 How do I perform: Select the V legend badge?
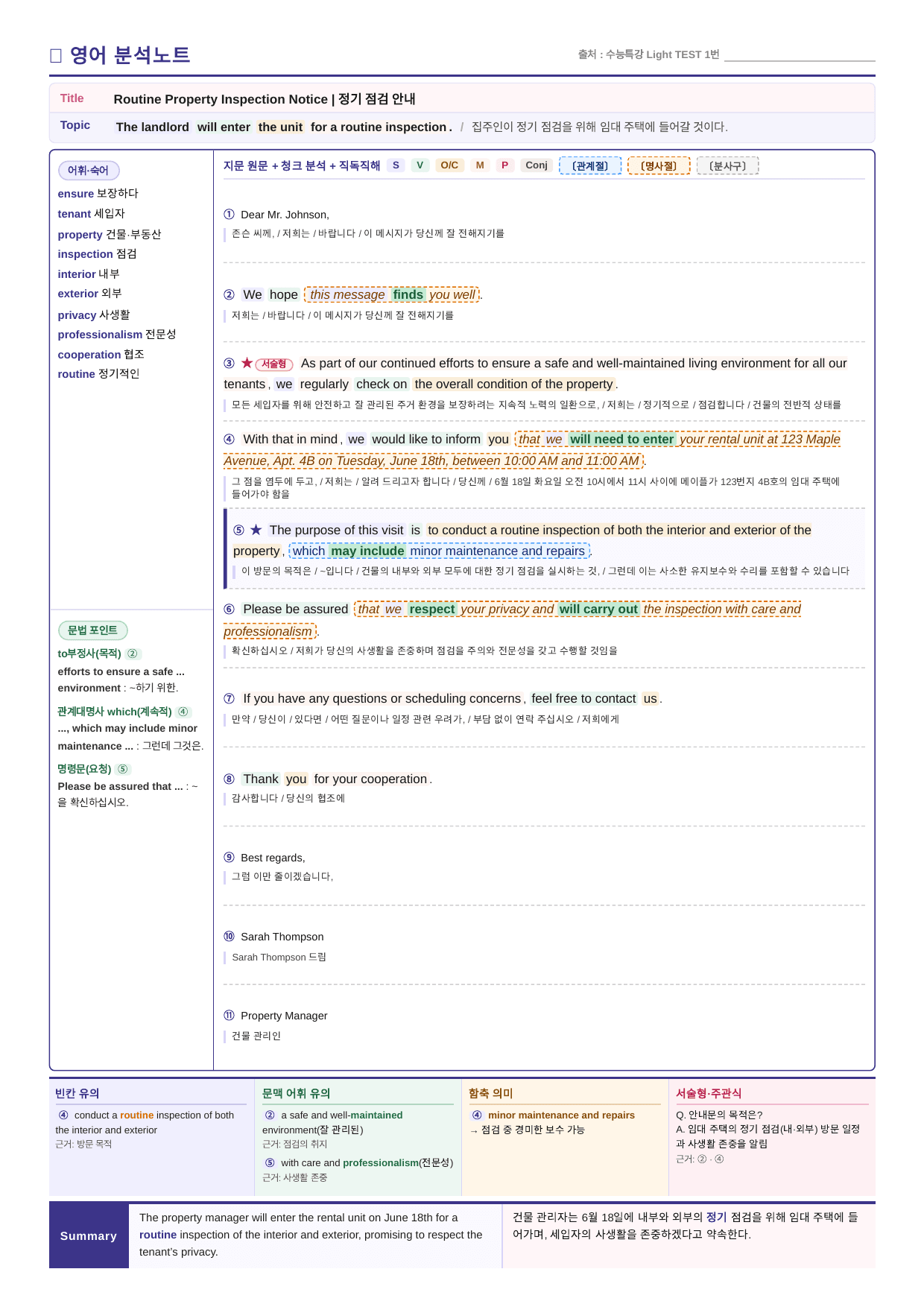pos(420,165)
